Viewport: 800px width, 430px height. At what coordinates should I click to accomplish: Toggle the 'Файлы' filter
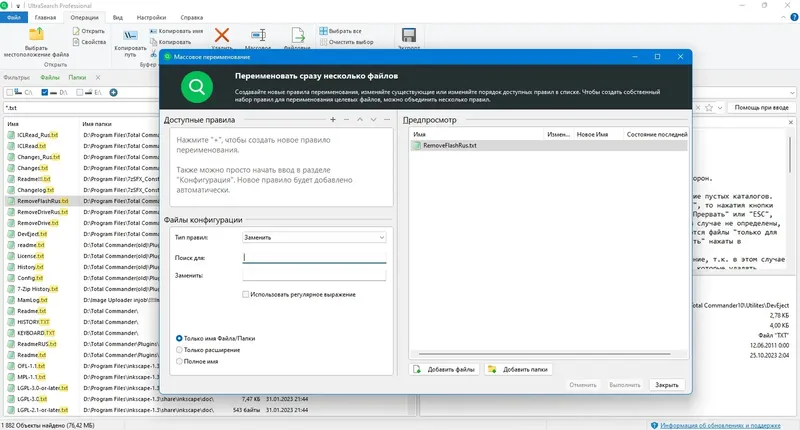click(x=50, y=78)
